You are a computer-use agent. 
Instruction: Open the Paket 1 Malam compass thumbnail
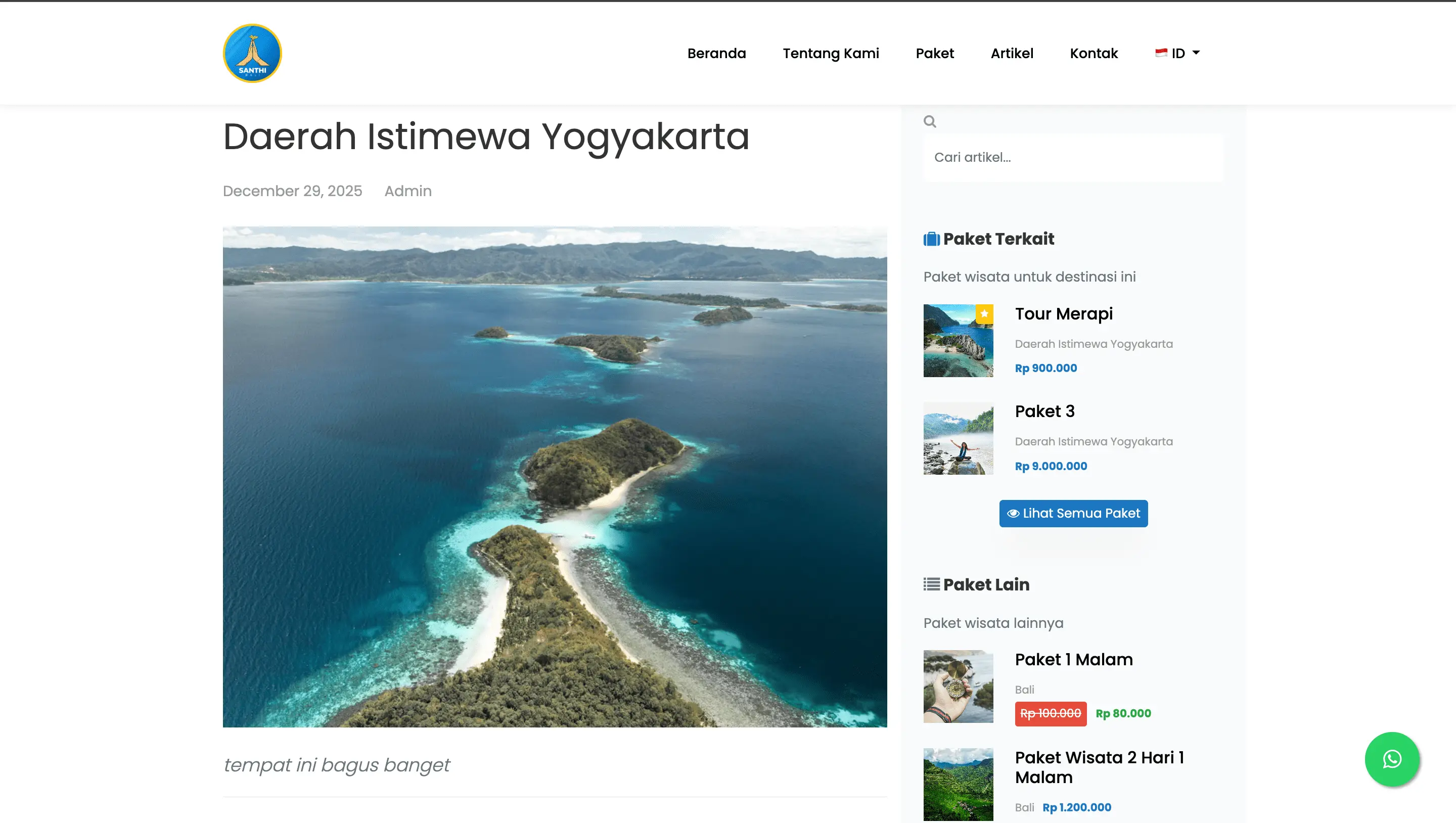[958, 686]
